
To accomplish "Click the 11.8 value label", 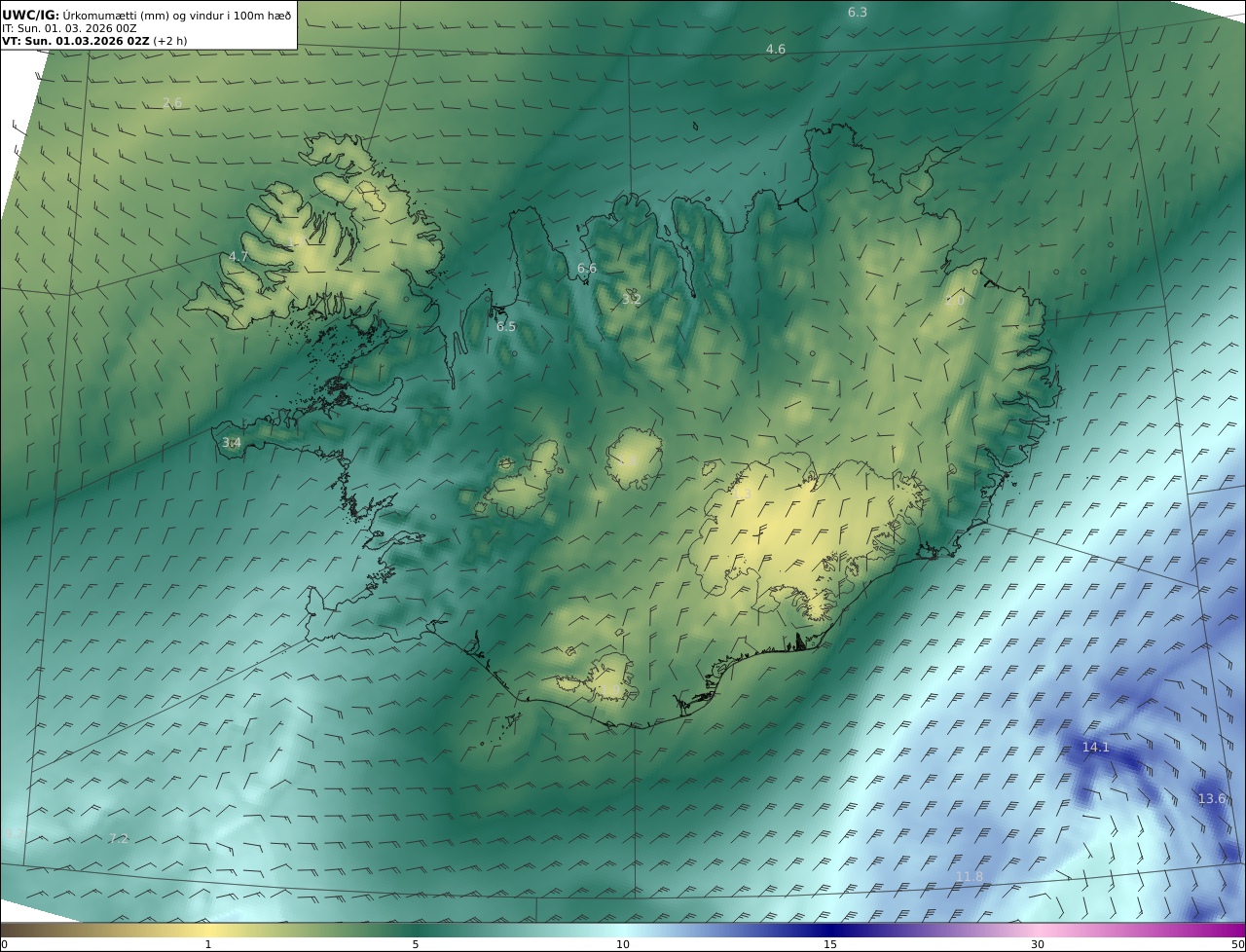I will tap(970, 877).
